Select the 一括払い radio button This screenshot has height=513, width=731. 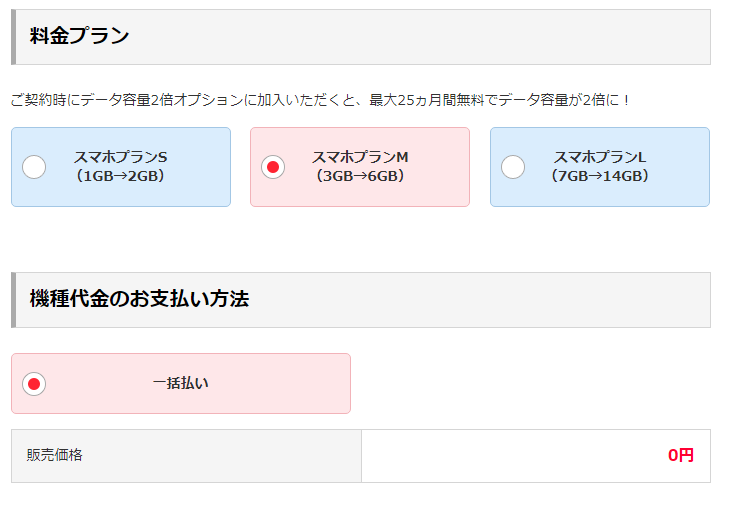pos(34,384)
